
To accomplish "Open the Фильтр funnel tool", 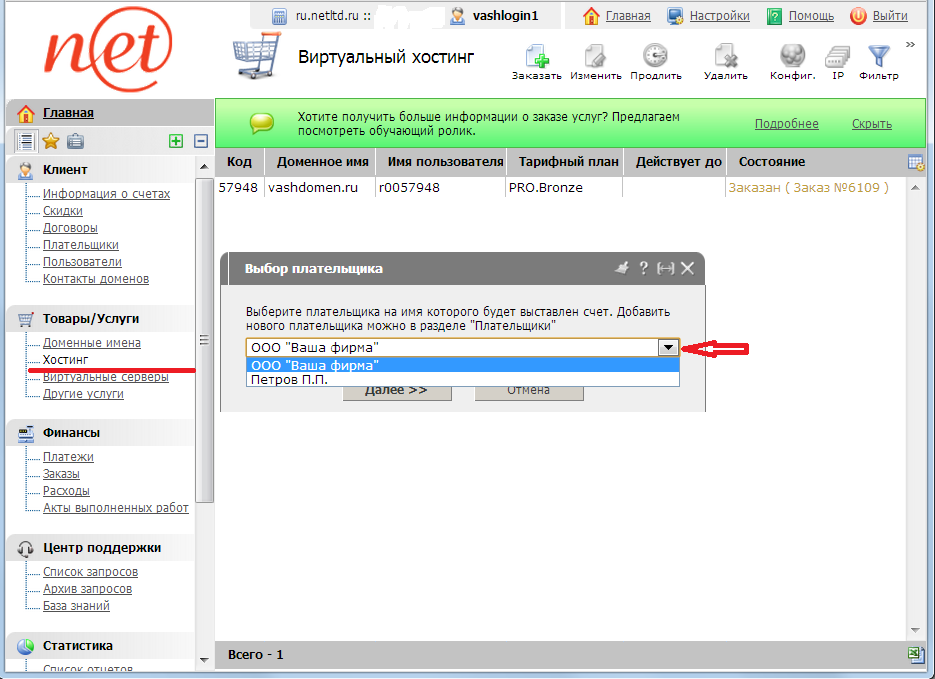I will click(x=878, y=59).
